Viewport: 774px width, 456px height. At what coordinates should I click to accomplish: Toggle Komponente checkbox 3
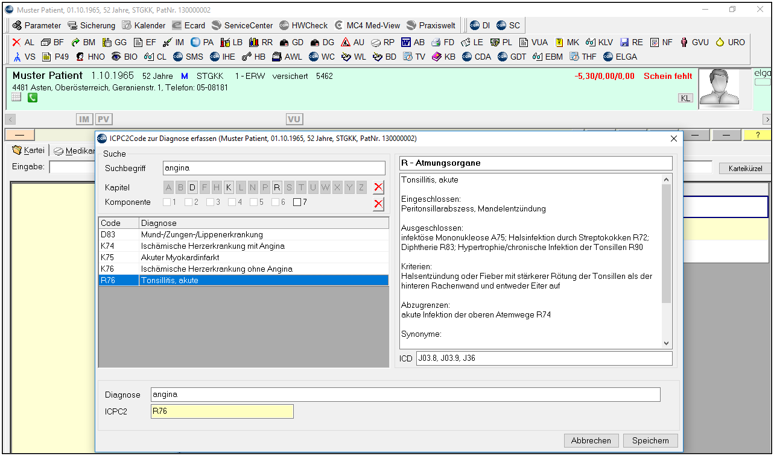click(x=210, y=202)
